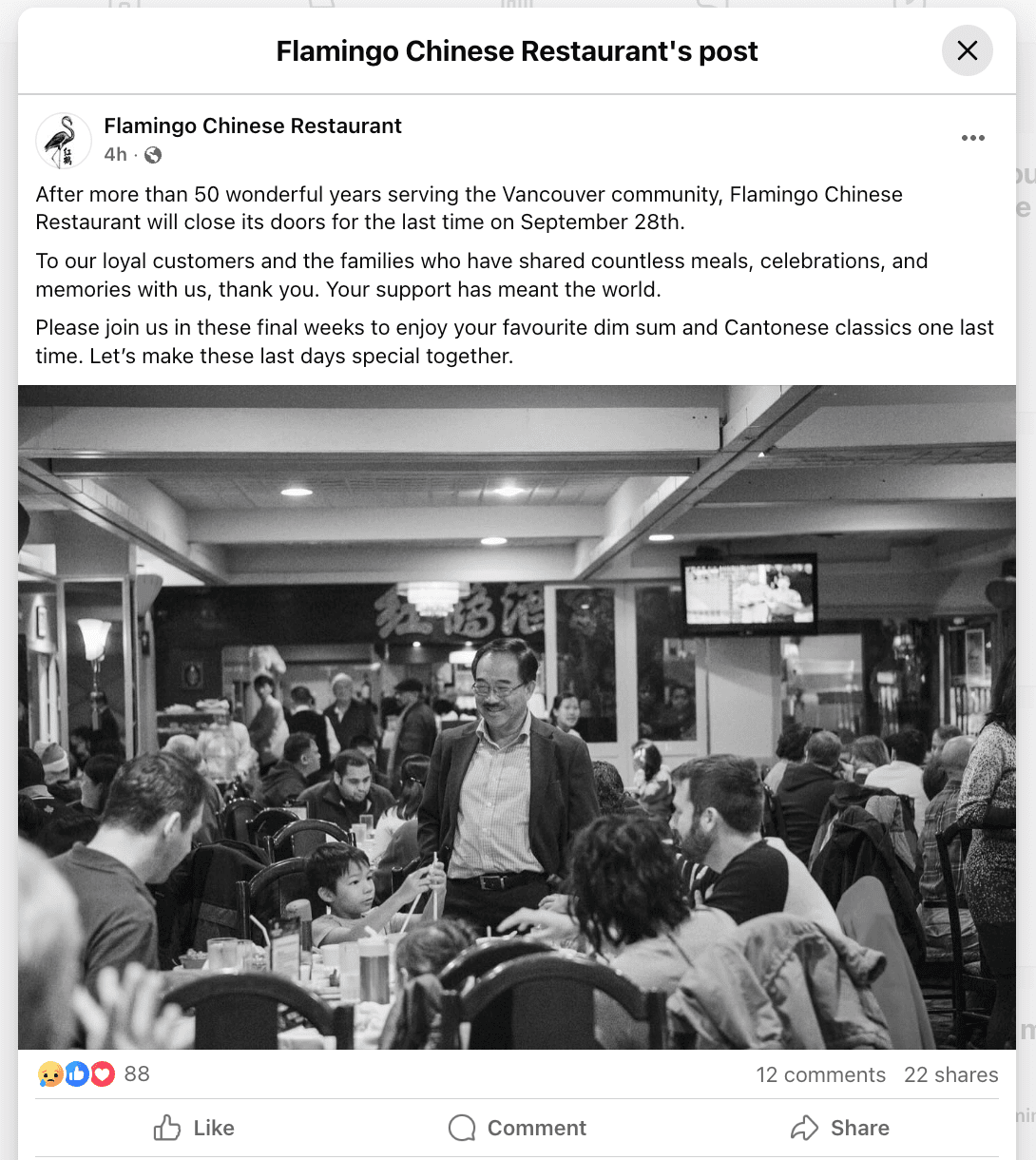The image size is (1036, 1160).
Task: Click the paragraph about dim sum and Cantonese classics
Action: pos(514,341)
